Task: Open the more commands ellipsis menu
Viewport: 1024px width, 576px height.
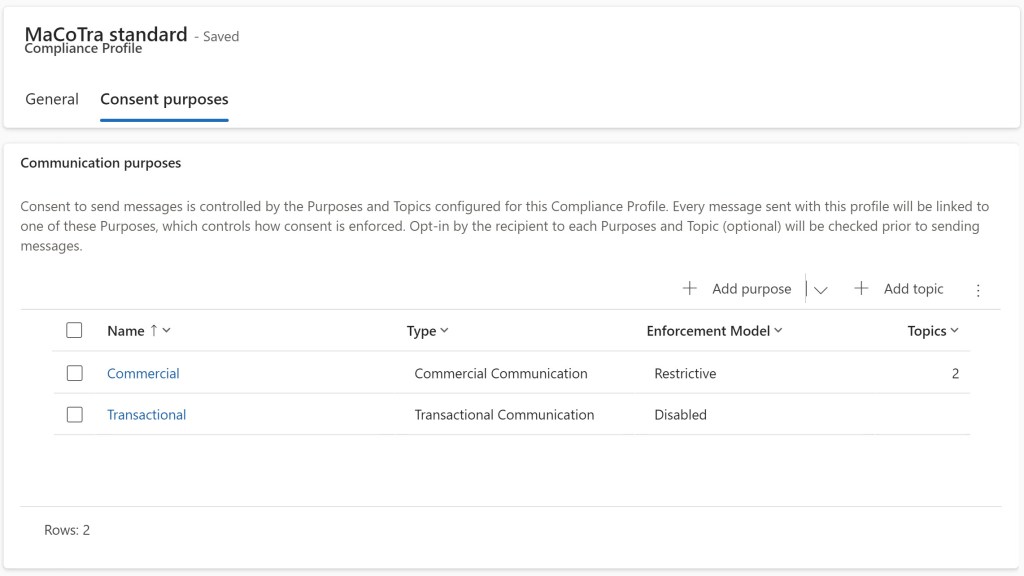Action: (978, 288)
